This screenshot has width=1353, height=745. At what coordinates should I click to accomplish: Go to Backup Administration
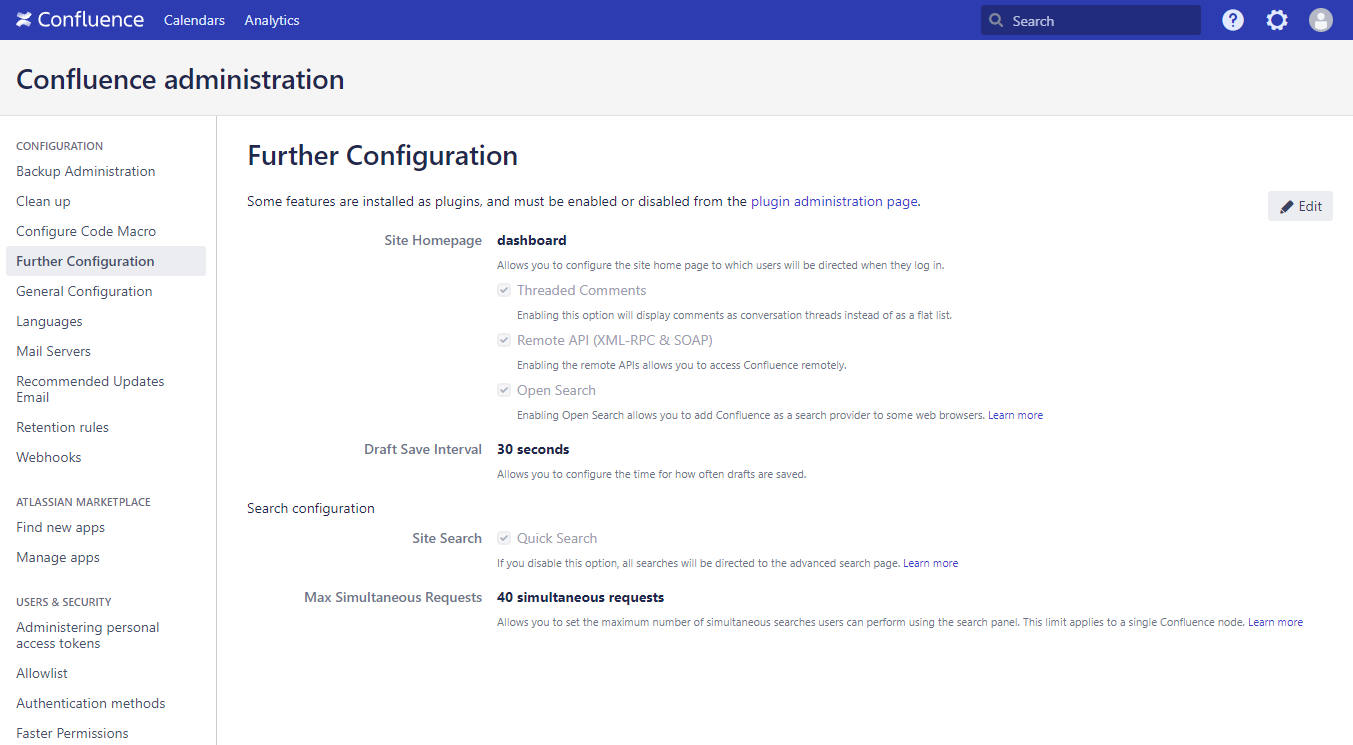(x=86, y=171)
